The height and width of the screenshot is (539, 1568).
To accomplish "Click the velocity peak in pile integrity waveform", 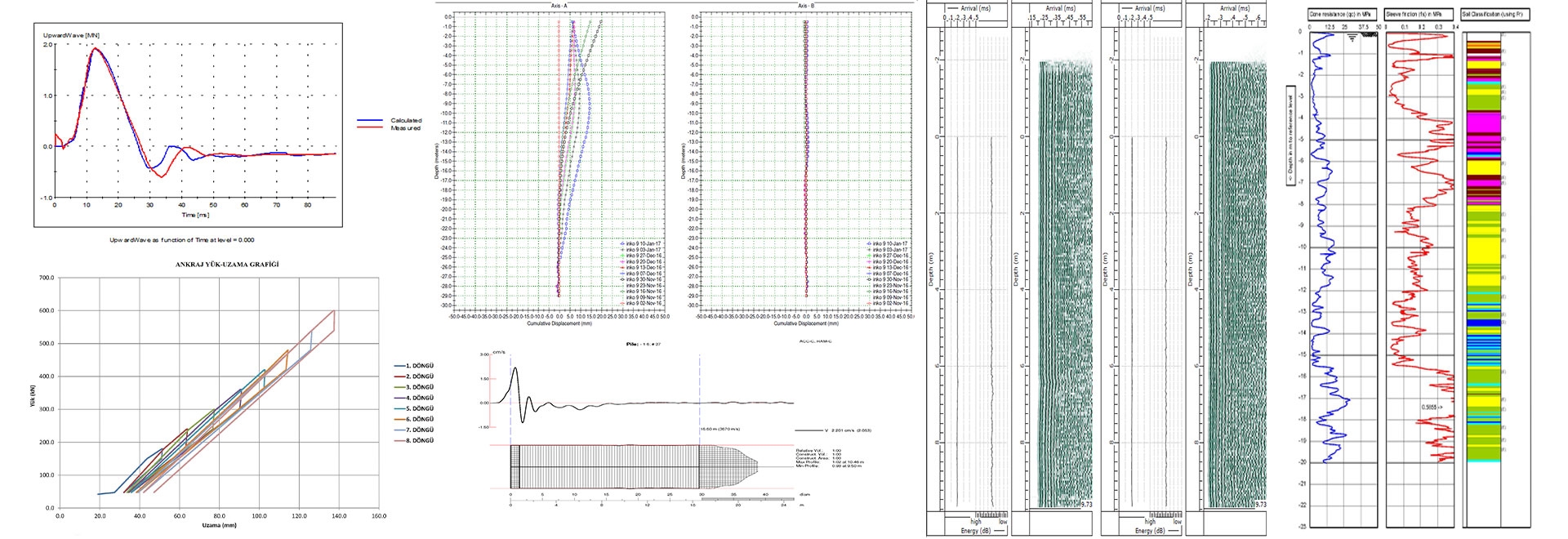I will pyautogui.click(x=515, y=369).
